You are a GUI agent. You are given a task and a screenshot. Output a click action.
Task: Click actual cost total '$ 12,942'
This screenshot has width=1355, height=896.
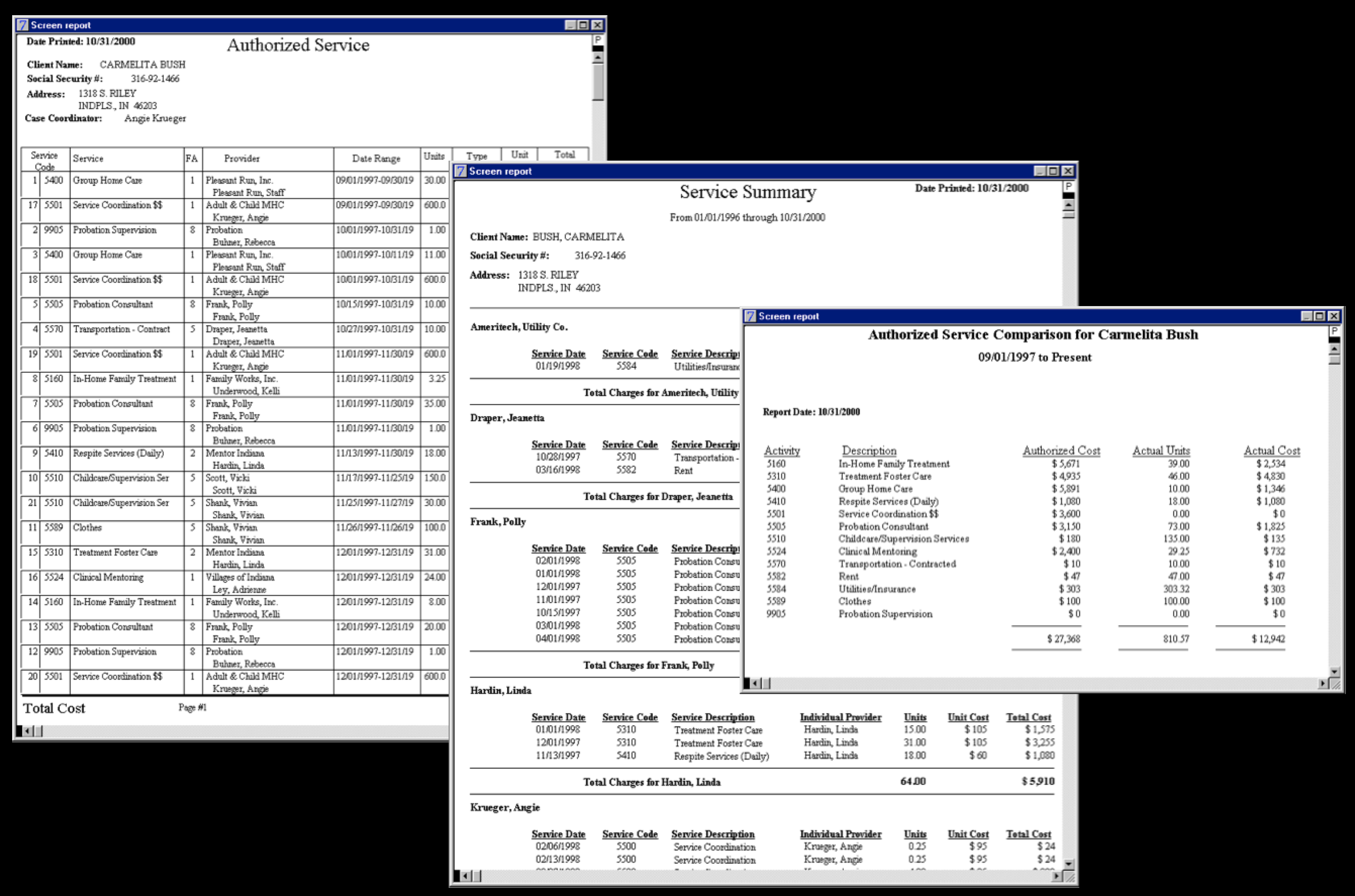pyautogui.click(x=1268, y=639)
